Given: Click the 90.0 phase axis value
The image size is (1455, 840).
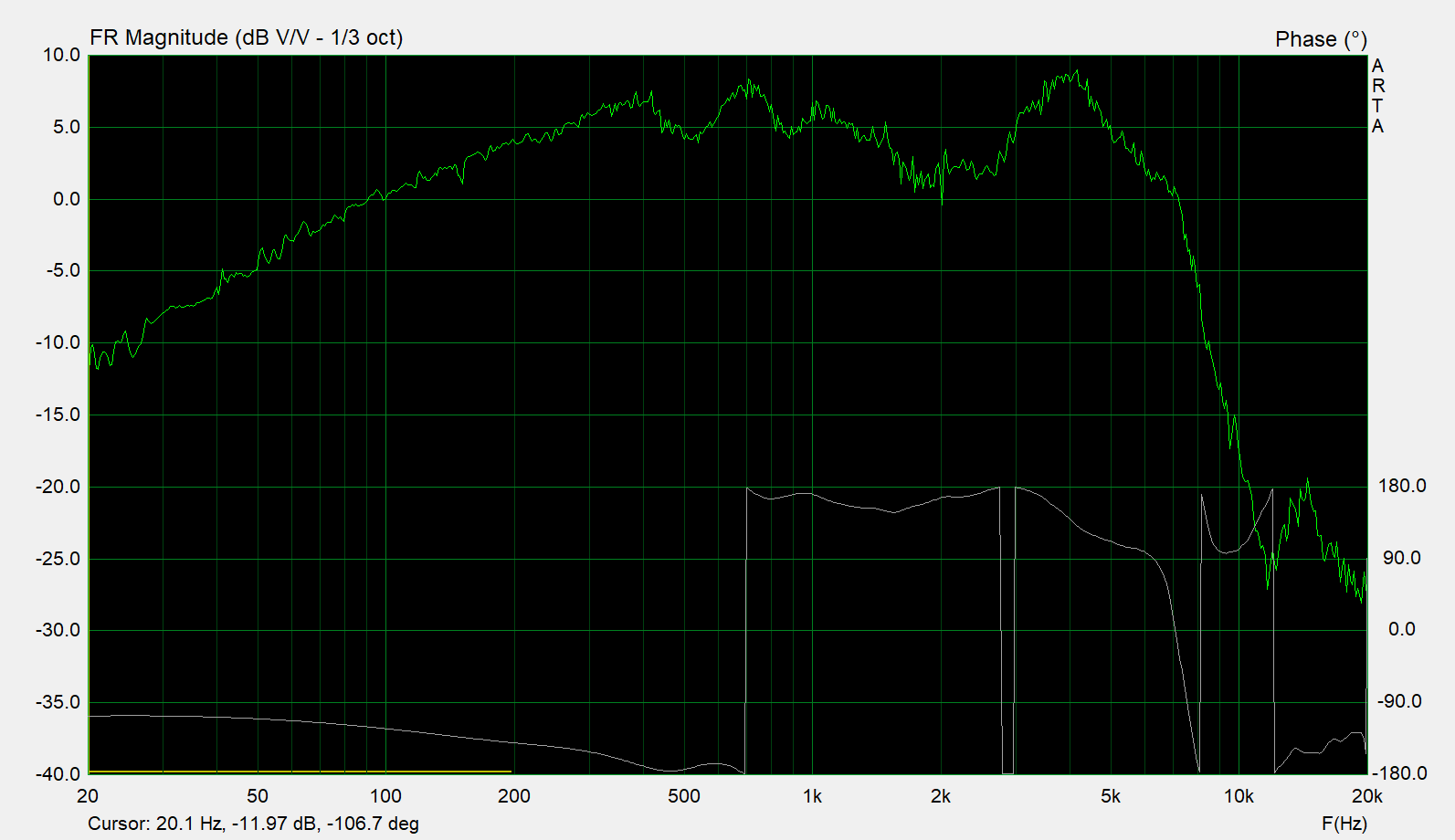Looking at the screenshot, I should tap(1401, 558).
